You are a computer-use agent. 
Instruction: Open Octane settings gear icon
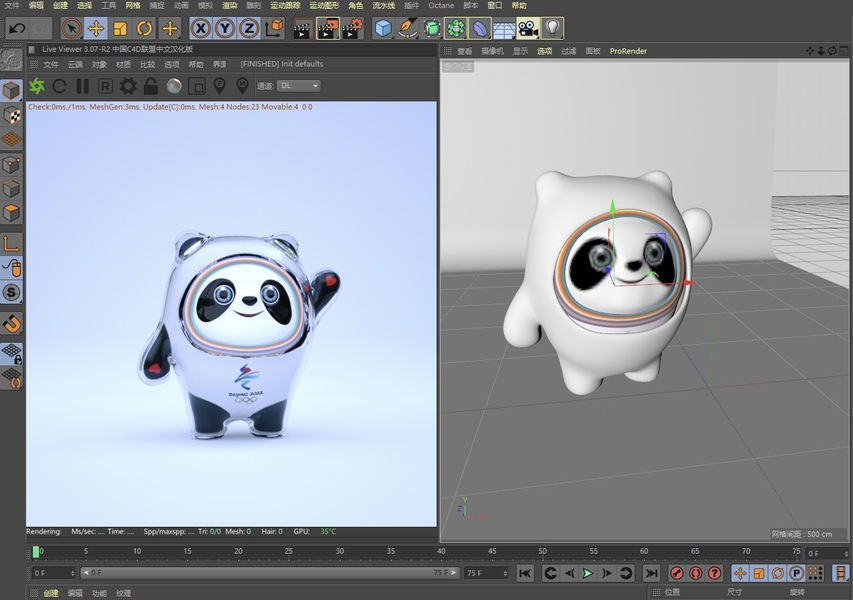click(128, 86)
